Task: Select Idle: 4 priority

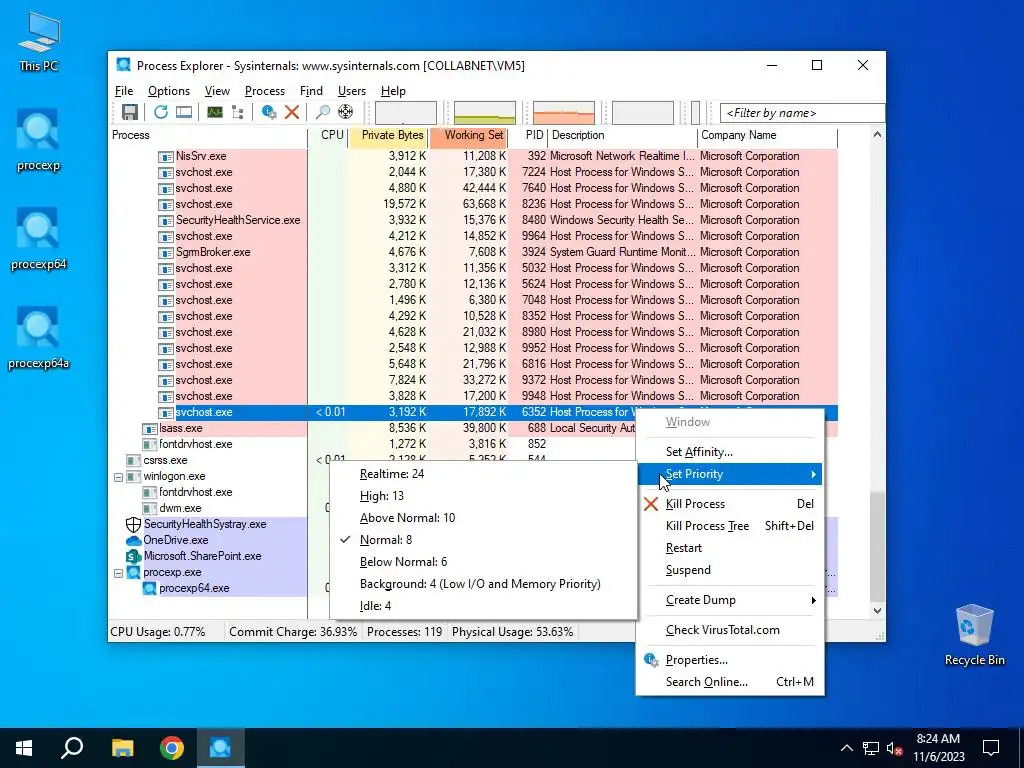Action: click(483, 606)
